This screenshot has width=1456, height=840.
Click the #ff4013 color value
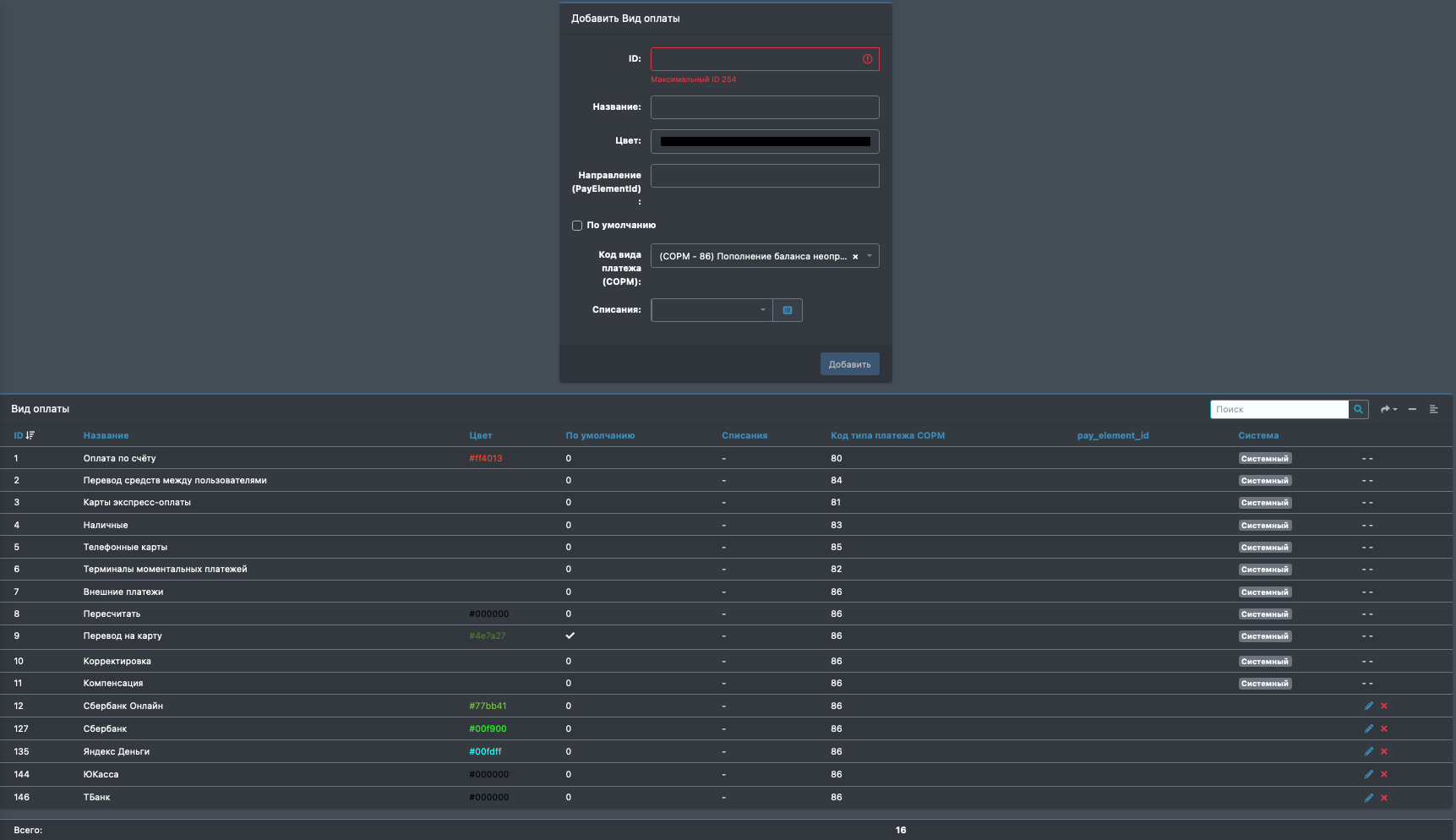[485, 458]
